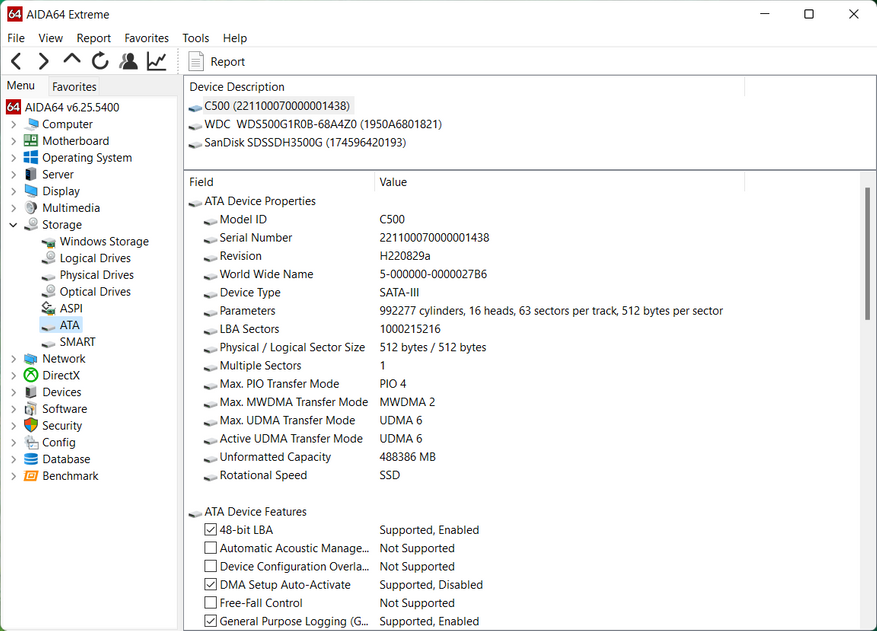Select the SMART item in Storage tree
The height and width of the screenshot is (631, 877).
click(x=77, y=342)
